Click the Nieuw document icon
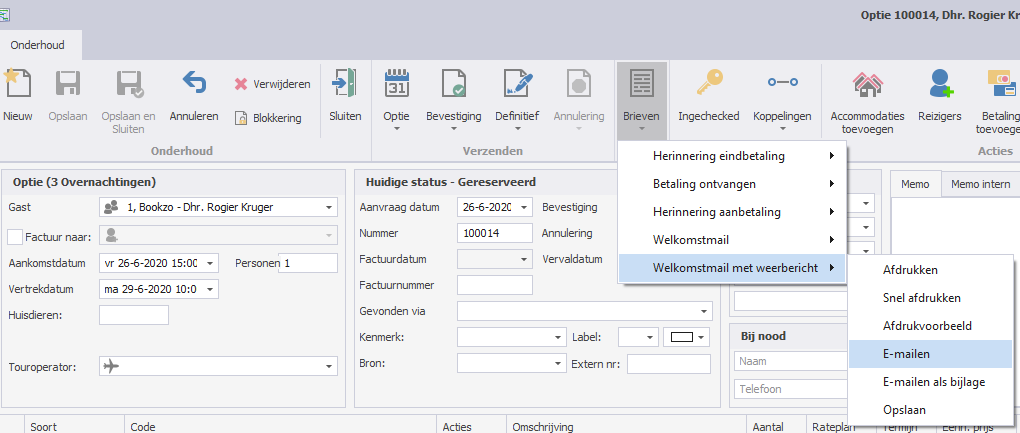Viewport: 1020px width, 433px height. point(17,83)
